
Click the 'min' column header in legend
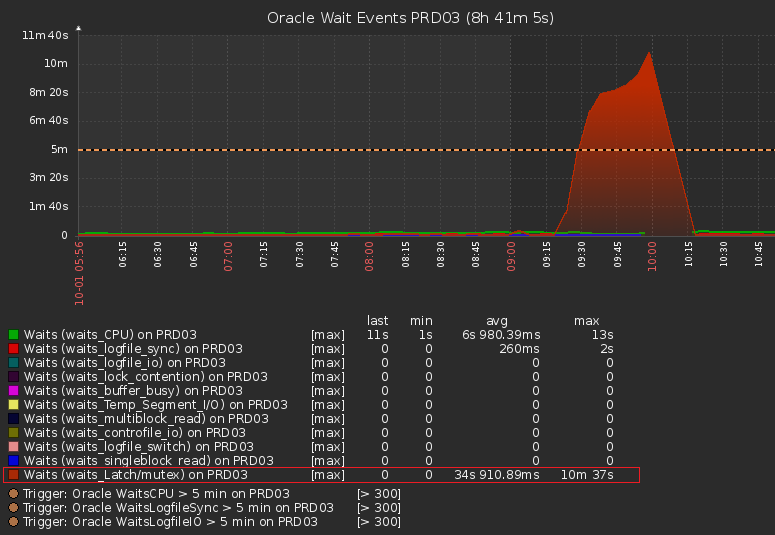421,321
